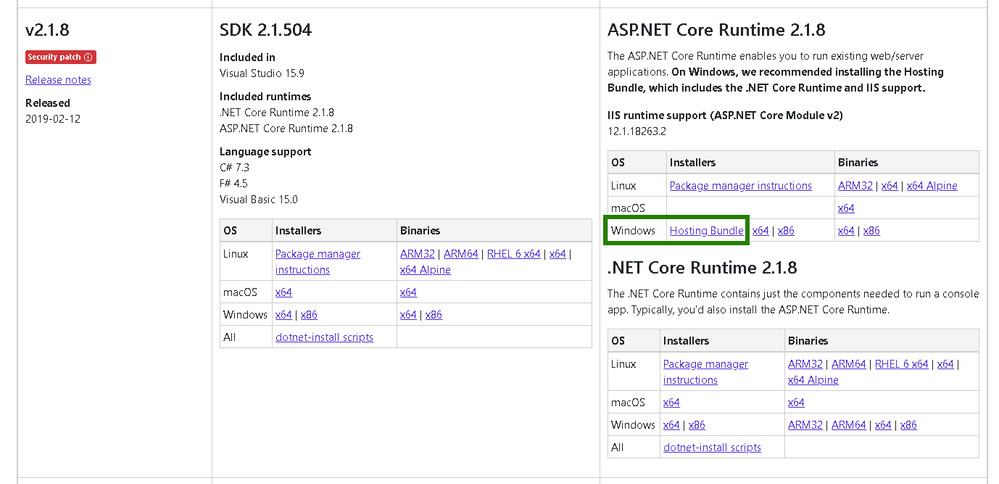Download SDK 2.1.504 Windows x86 installer
Image resolution: width=999 pixels, height=484 pixels.
click(x=309, y=314)
